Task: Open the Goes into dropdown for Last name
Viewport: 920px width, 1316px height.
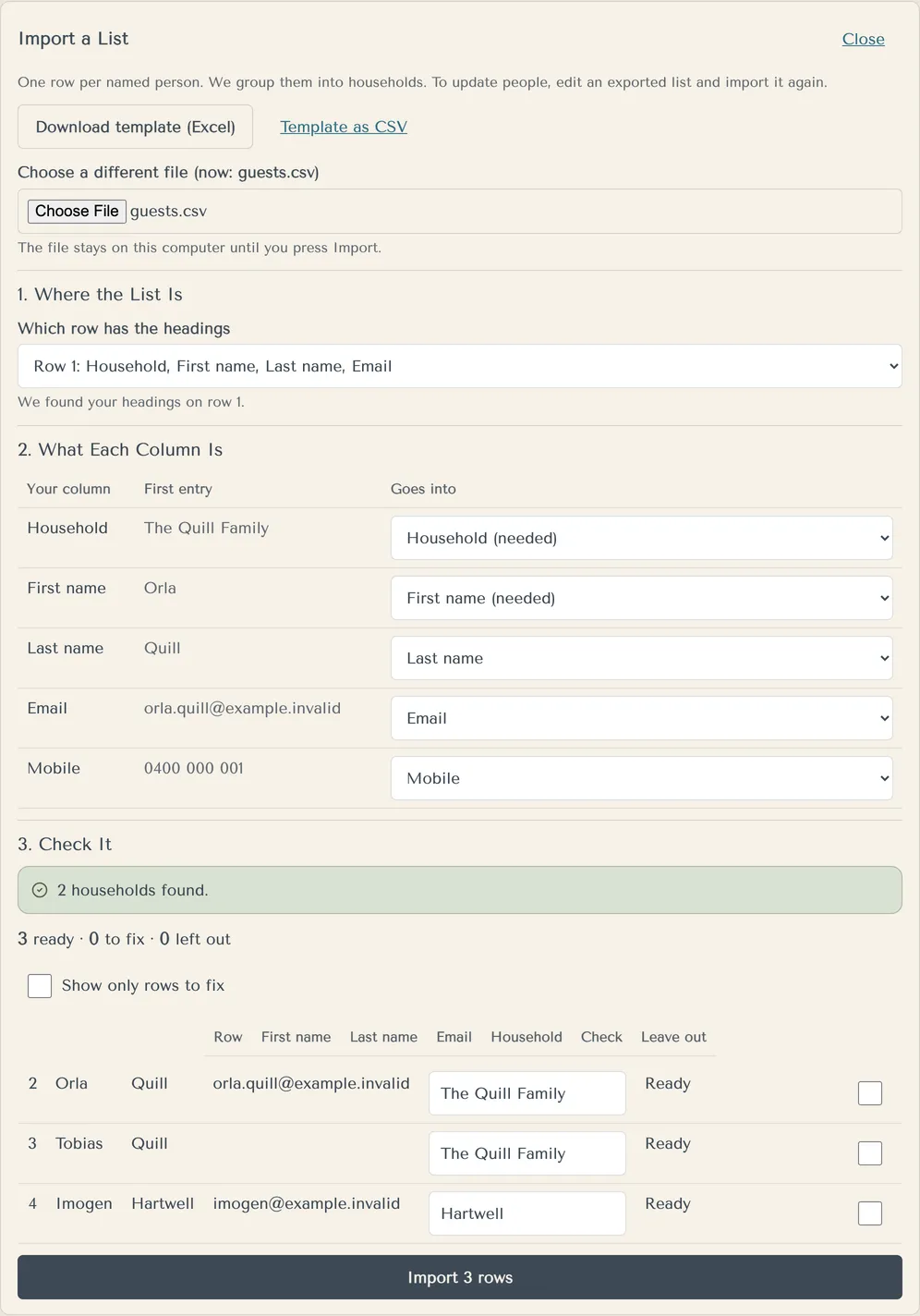Action: click(x=642, y=658)
